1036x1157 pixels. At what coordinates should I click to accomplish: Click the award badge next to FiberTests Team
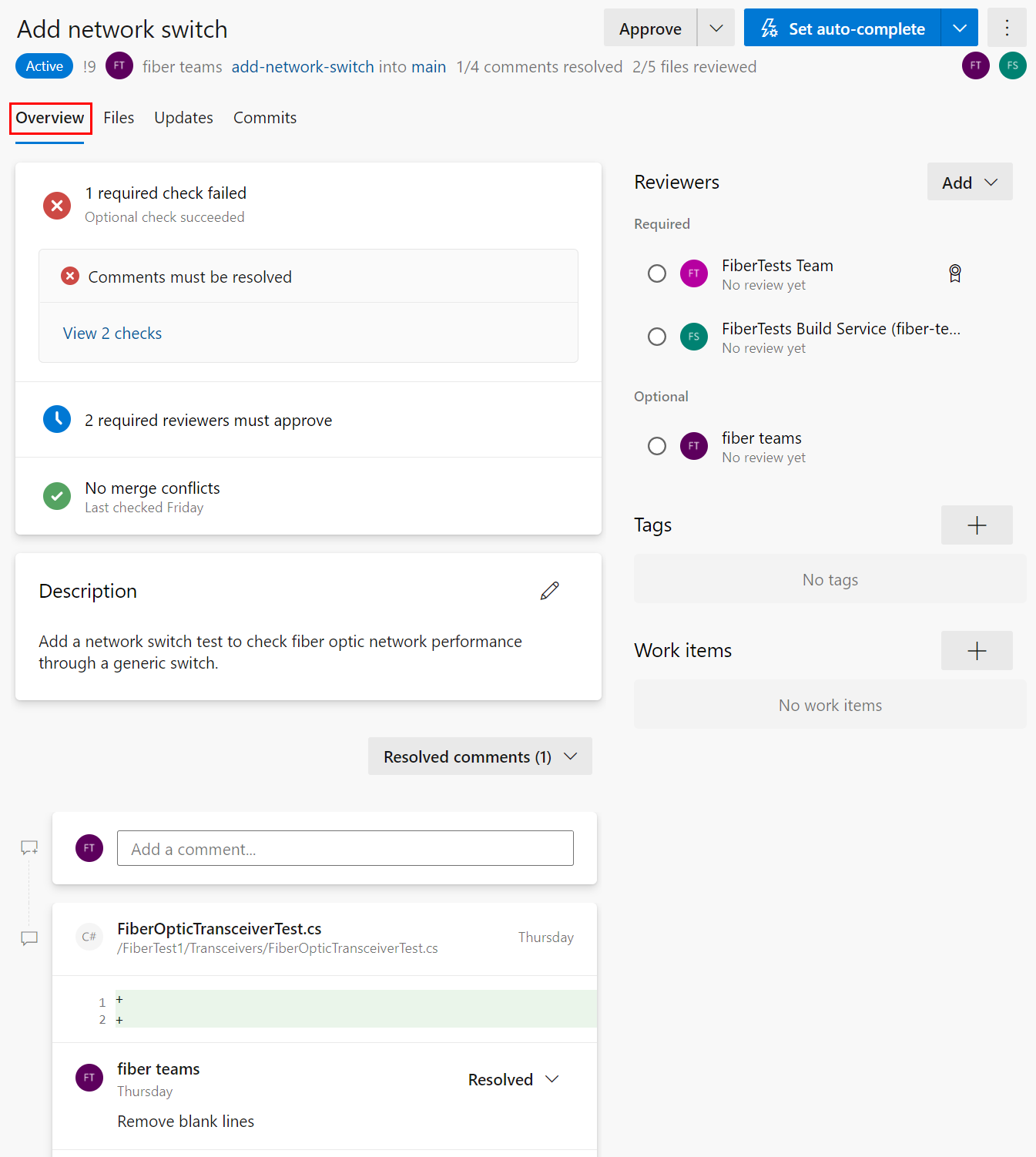click(x=954, y=273)
